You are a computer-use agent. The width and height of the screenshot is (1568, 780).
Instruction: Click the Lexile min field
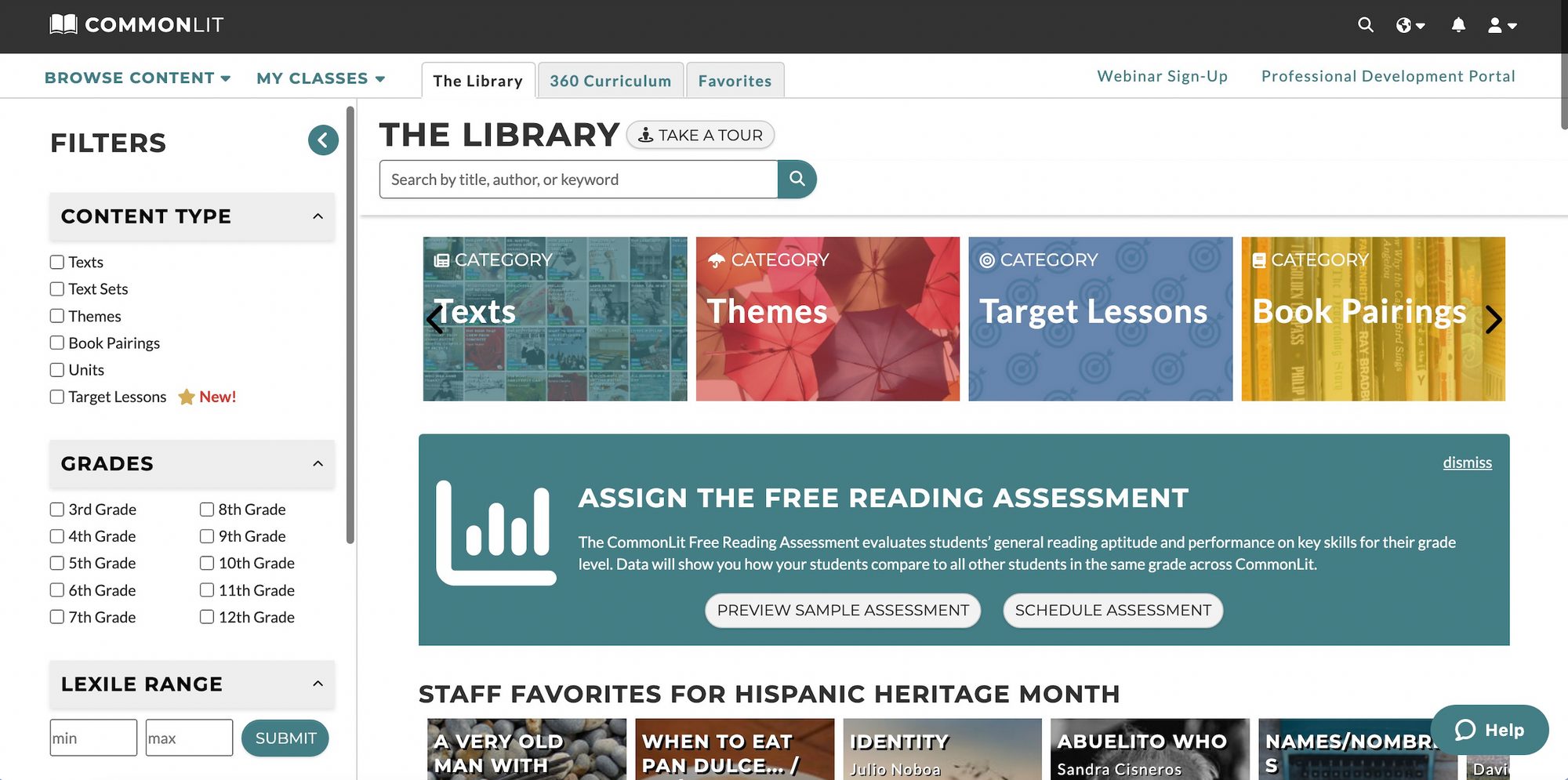point(93,738)
